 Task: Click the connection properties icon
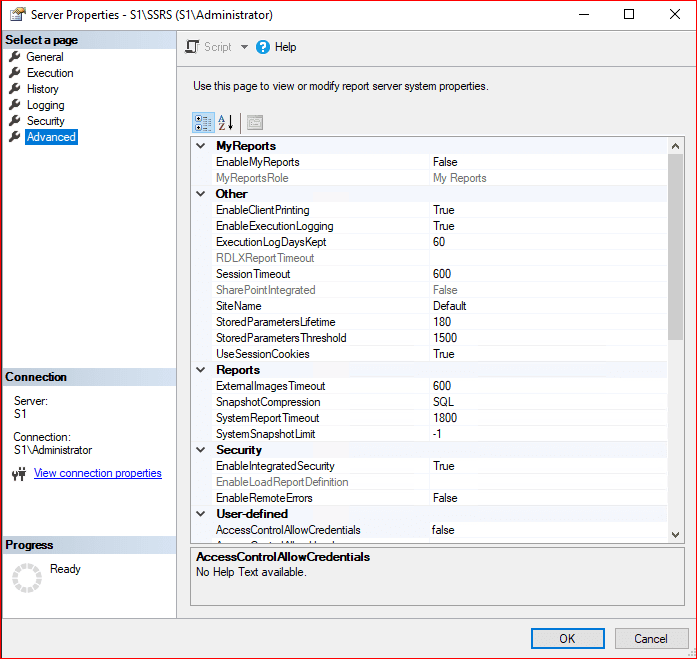pyautogui.click(x=18, y=474)
